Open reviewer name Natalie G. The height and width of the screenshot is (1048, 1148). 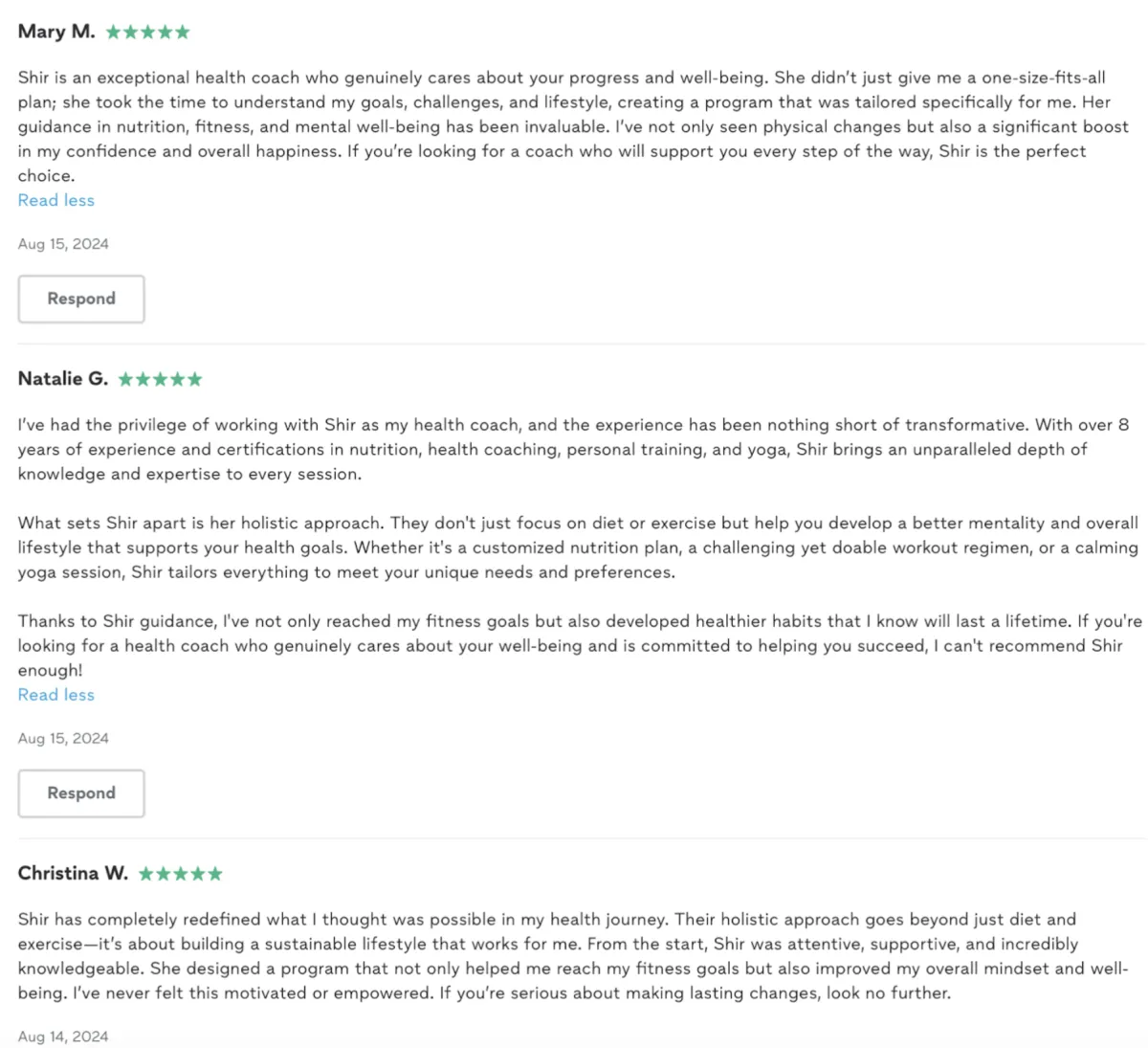pyautogui.click(x=63, y=379)
